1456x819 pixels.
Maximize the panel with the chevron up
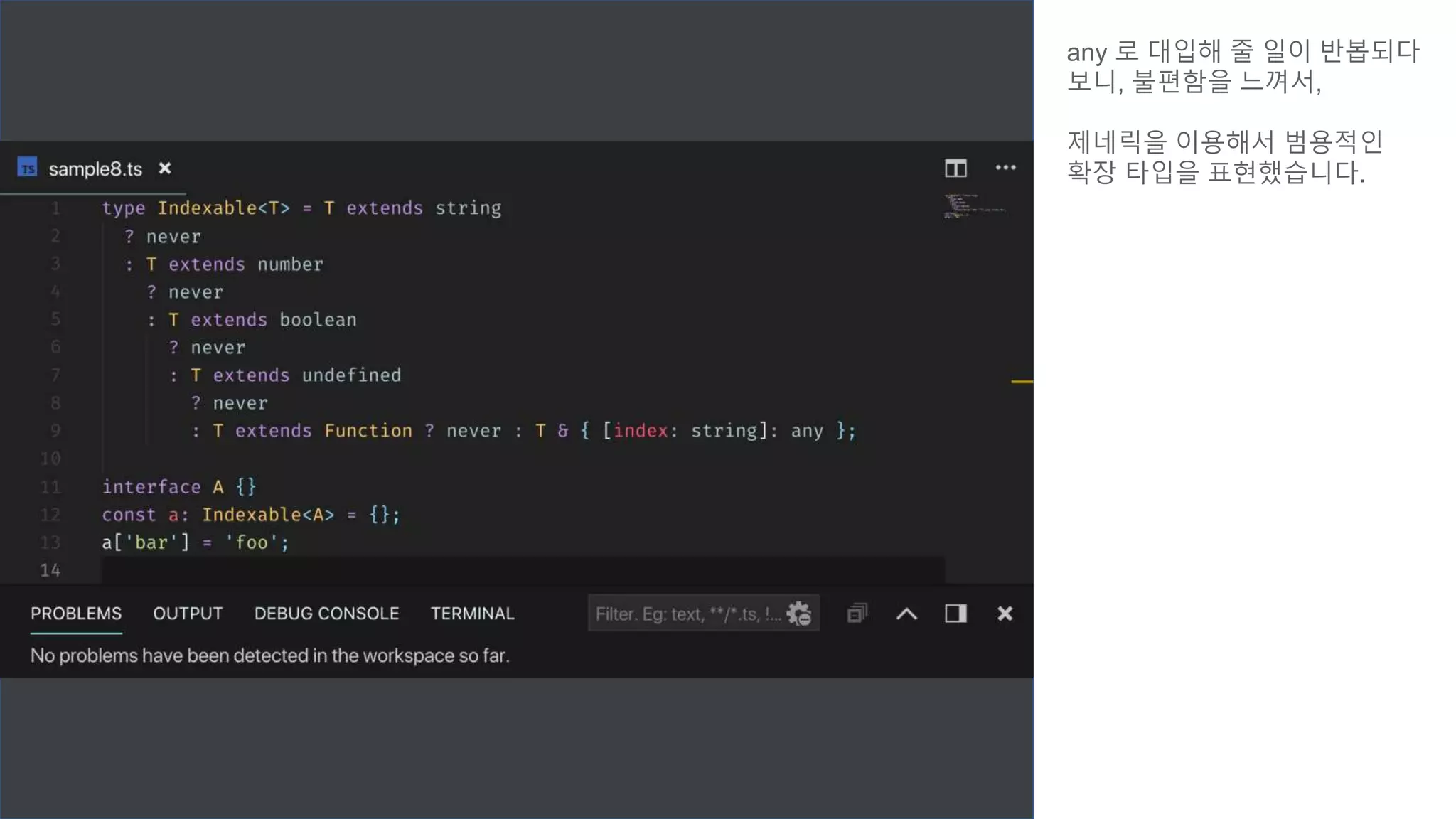pos(906,614)
